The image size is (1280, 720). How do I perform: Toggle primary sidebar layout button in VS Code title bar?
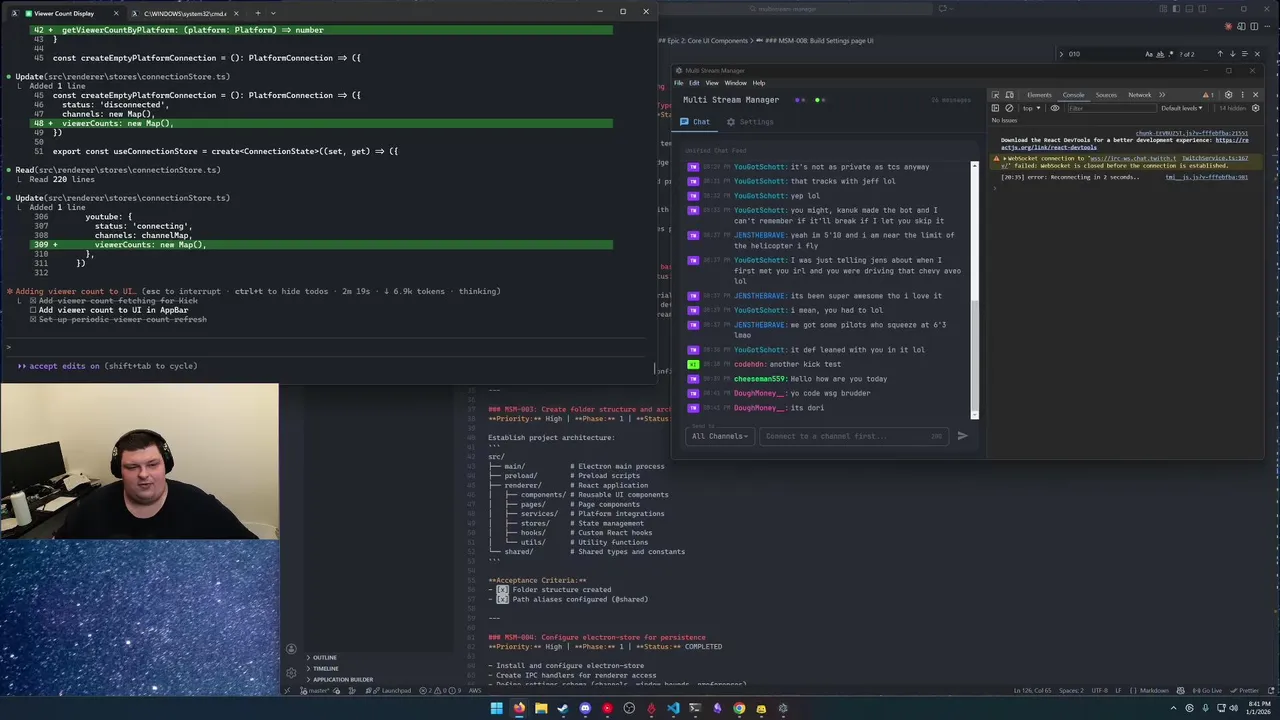(x=1176, y=9)
